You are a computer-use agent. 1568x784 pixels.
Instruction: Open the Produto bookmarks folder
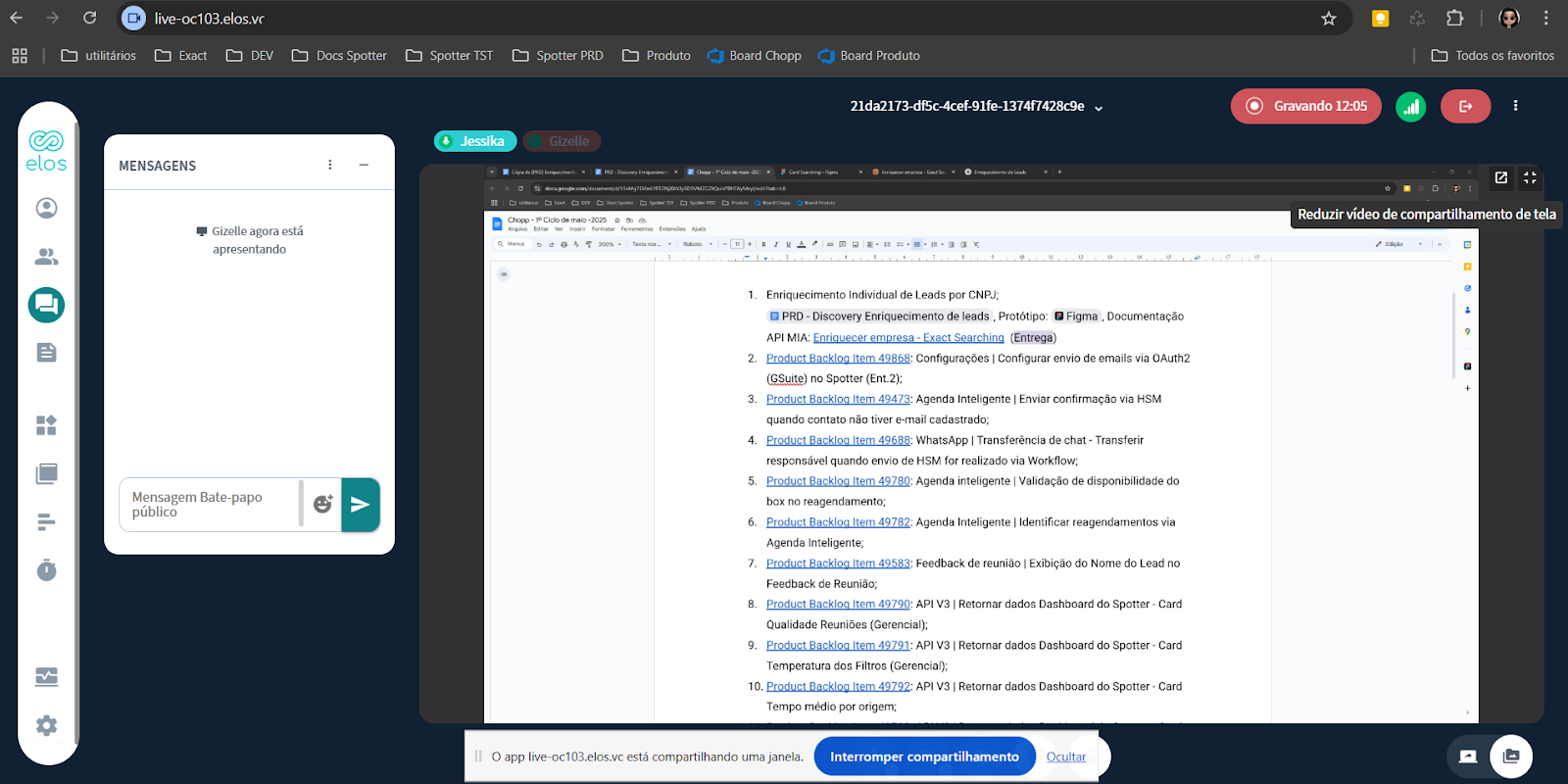tap(657, 56)
